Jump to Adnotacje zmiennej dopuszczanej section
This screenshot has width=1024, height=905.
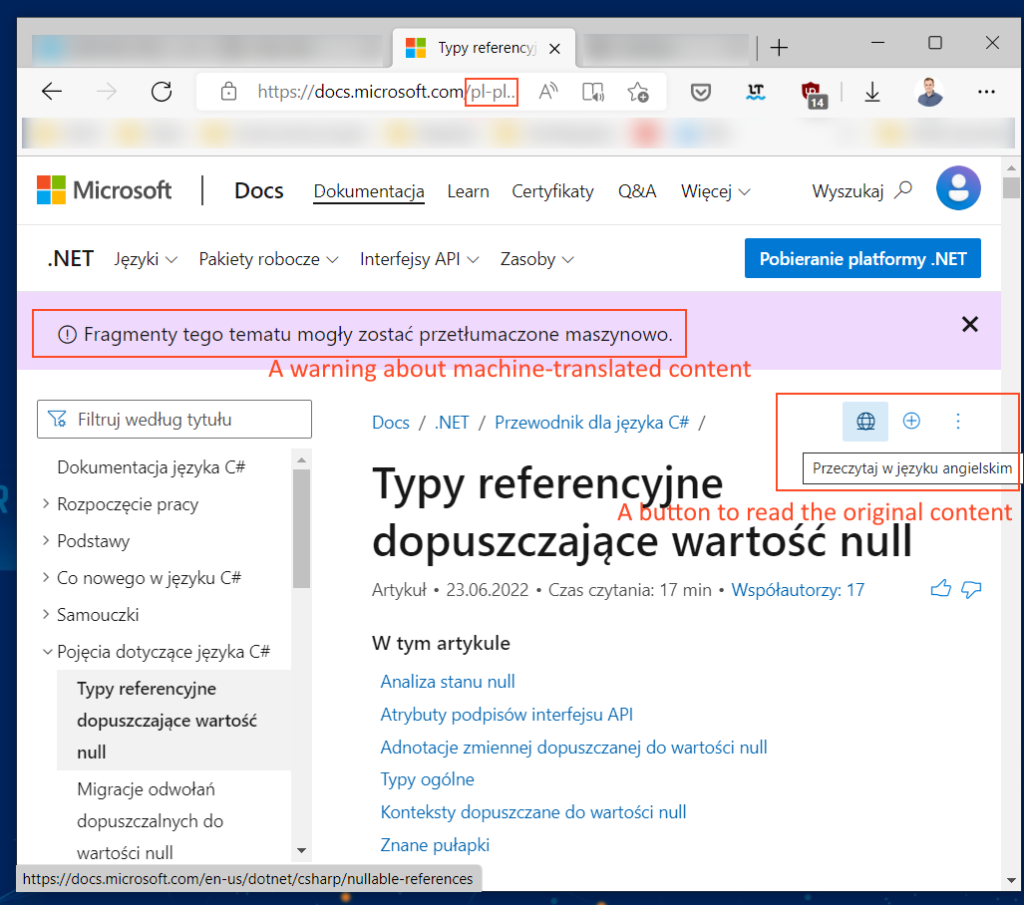[x=573, y=747]
